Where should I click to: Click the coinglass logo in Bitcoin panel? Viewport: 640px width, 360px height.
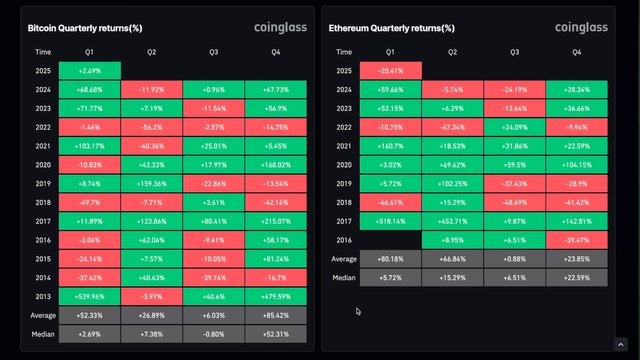280,27
